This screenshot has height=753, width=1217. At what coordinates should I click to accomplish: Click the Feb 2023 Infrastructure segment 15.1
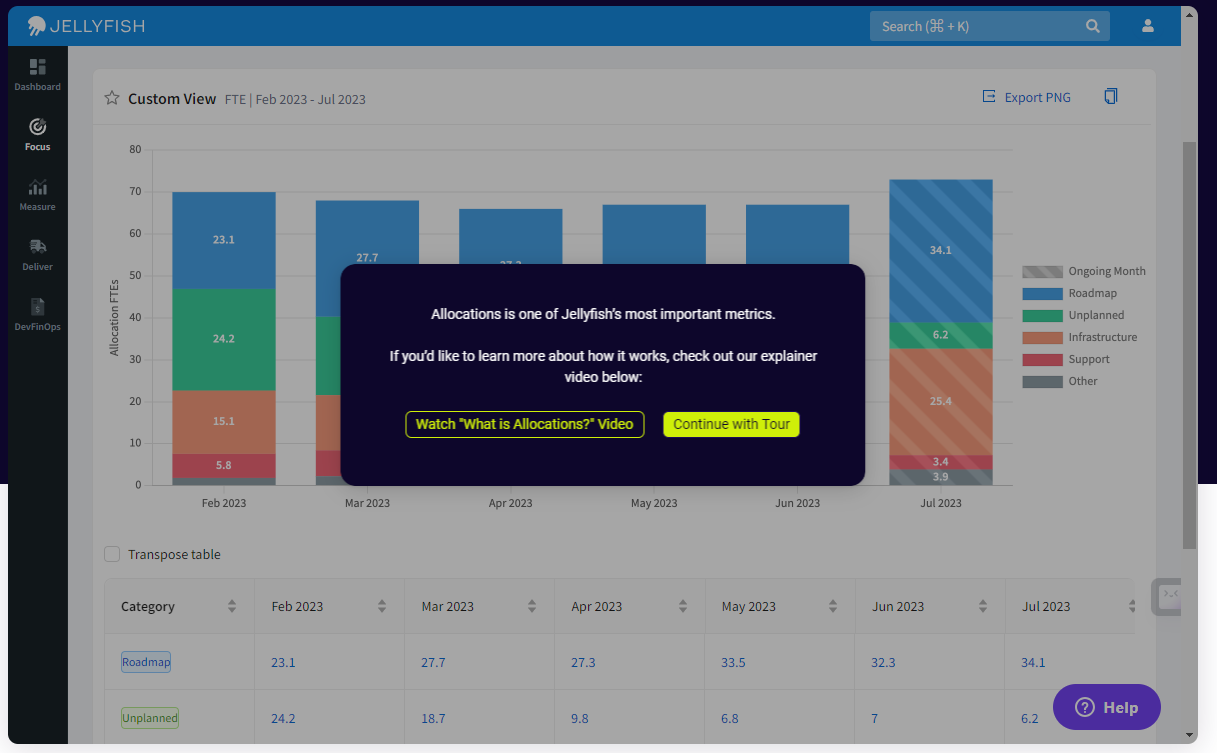pos(224,421)
